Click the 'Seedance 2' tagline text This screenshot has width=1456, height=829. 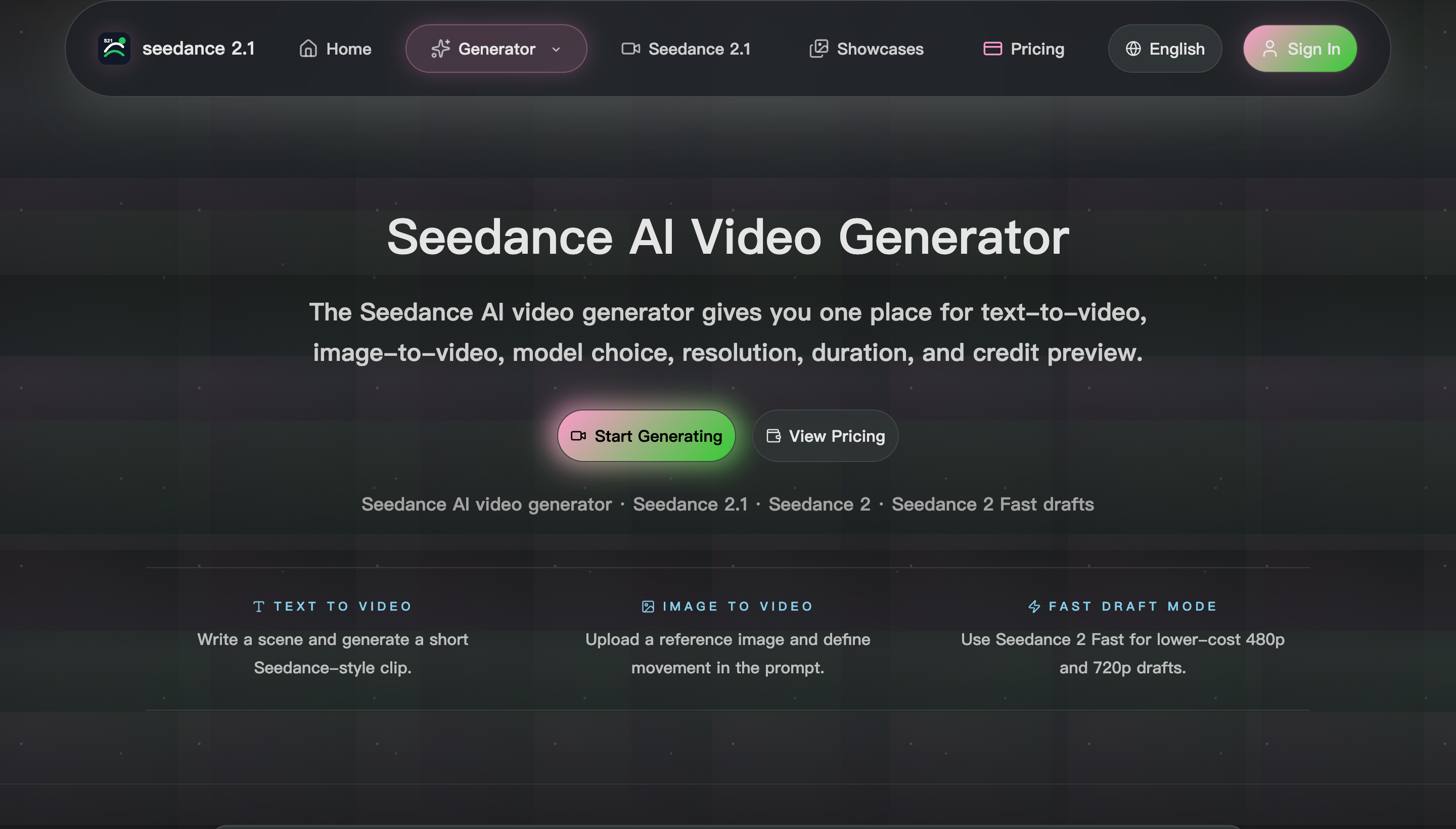tap(820, 504)
